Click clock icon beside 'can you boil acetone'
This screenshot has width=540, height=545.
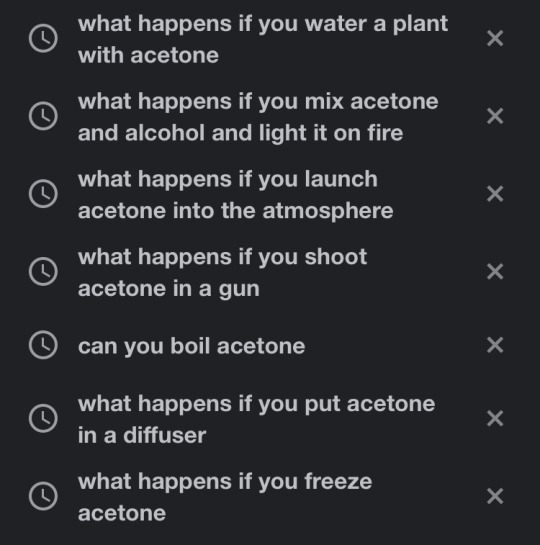[43, 345]
